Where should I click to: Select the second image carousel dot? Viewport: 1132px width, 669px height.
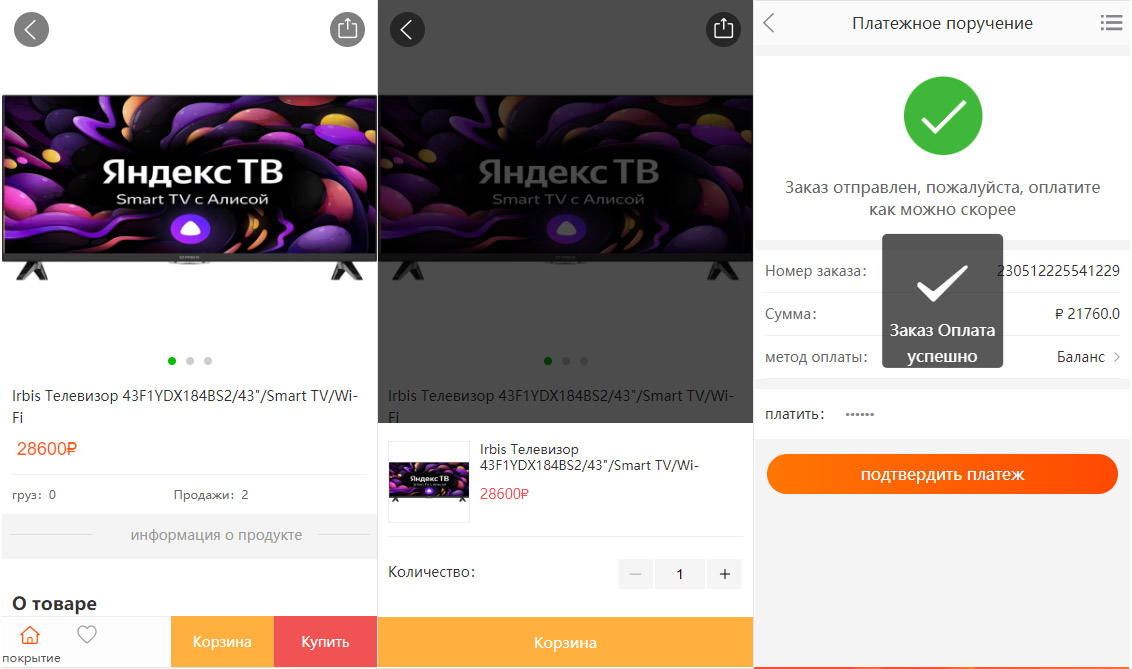coord(190,361)
